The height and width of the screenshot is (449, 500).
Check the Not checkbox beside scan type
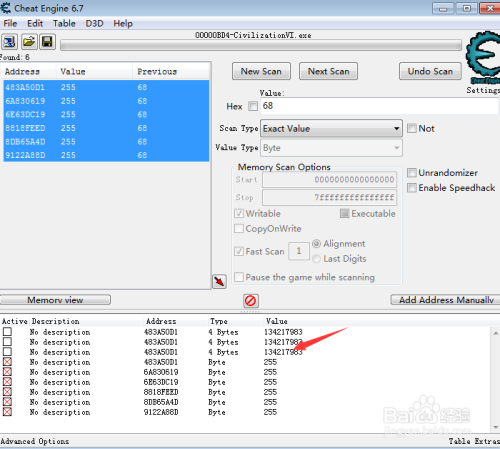[412, 128]
